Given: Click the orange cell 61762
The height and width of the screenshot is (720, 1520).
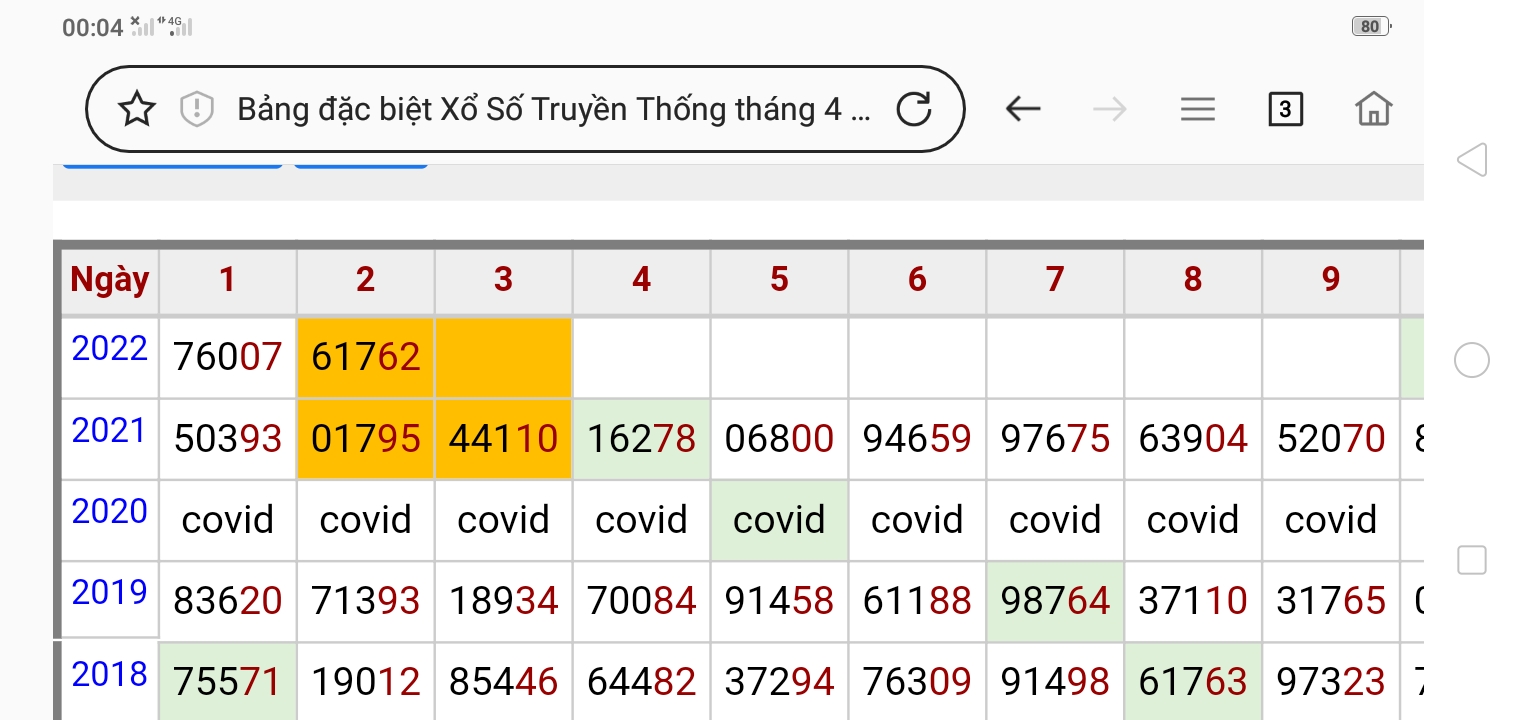Looking at the screenshot, I should (x=365, y=357).
